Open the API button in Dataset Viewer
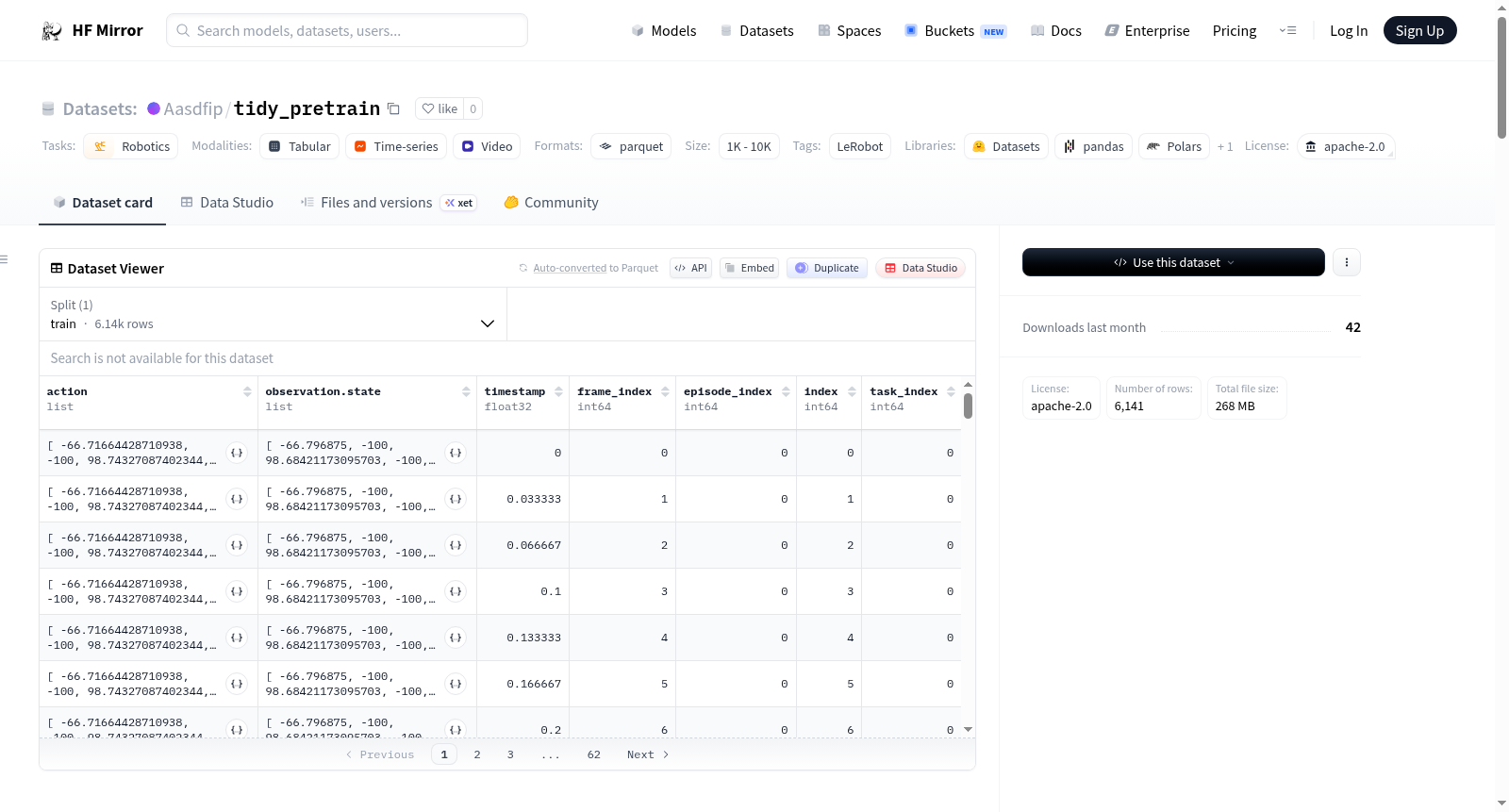Image resolution: width=1509 pixels, height=812 pixels. pyautogui.click(x=690, y=268)
